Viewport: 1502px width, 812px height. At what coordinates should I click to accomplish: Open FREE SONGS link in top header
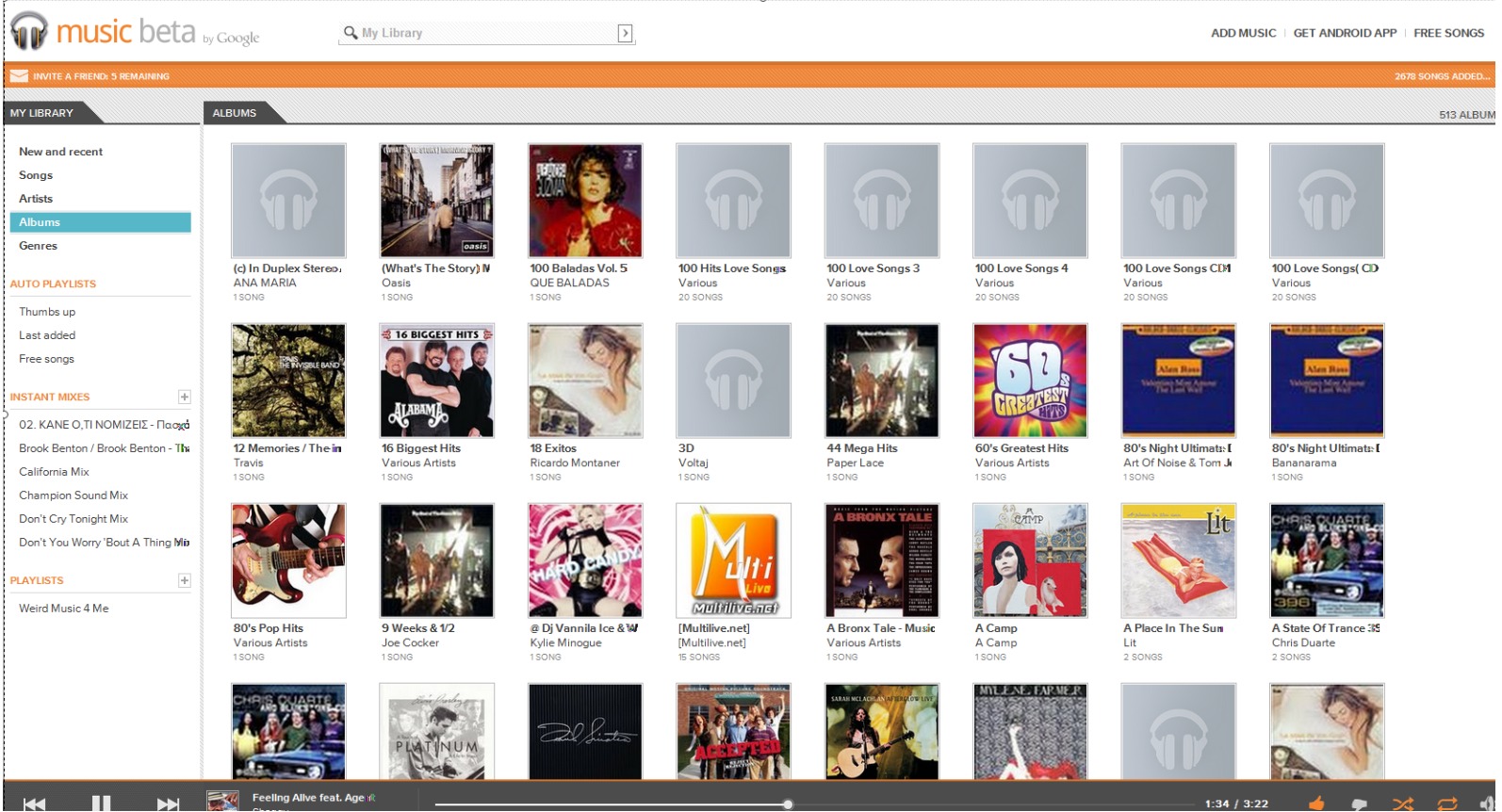tap(1448, 33)
